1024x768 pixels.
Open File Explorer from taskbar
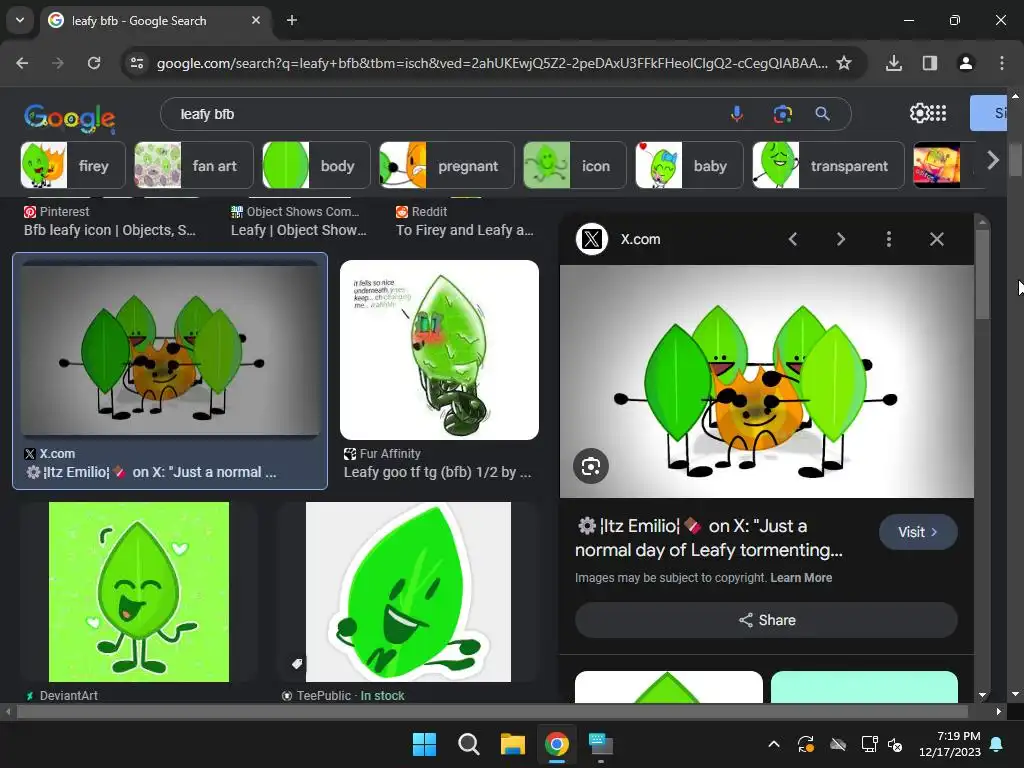click(513, 744)
